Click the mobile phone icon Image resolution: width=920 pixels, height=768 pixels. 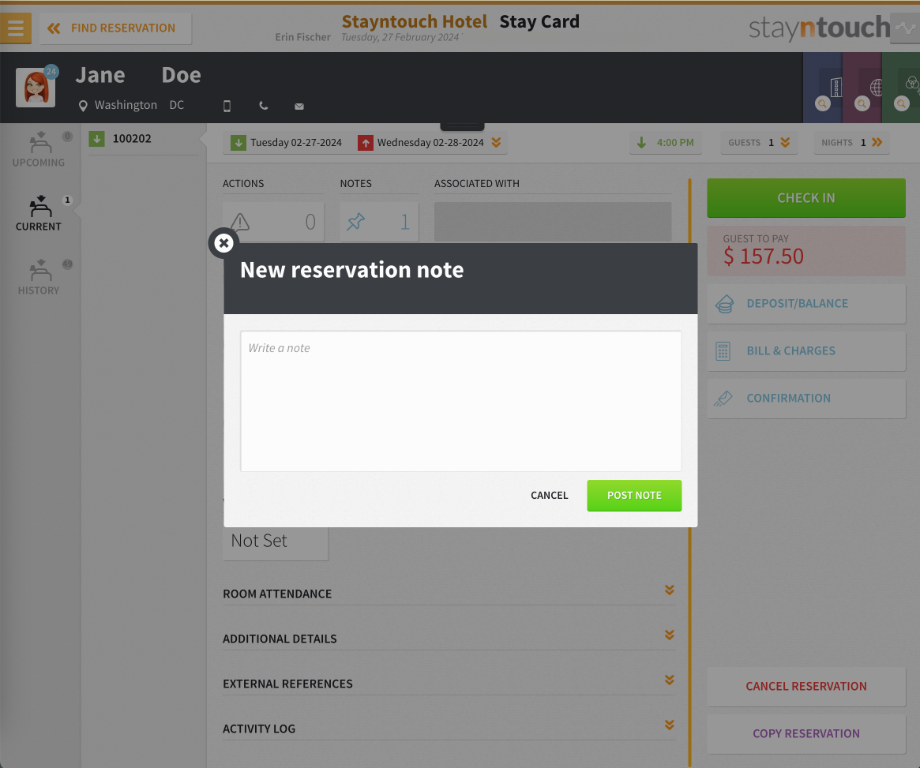point(227,106)
